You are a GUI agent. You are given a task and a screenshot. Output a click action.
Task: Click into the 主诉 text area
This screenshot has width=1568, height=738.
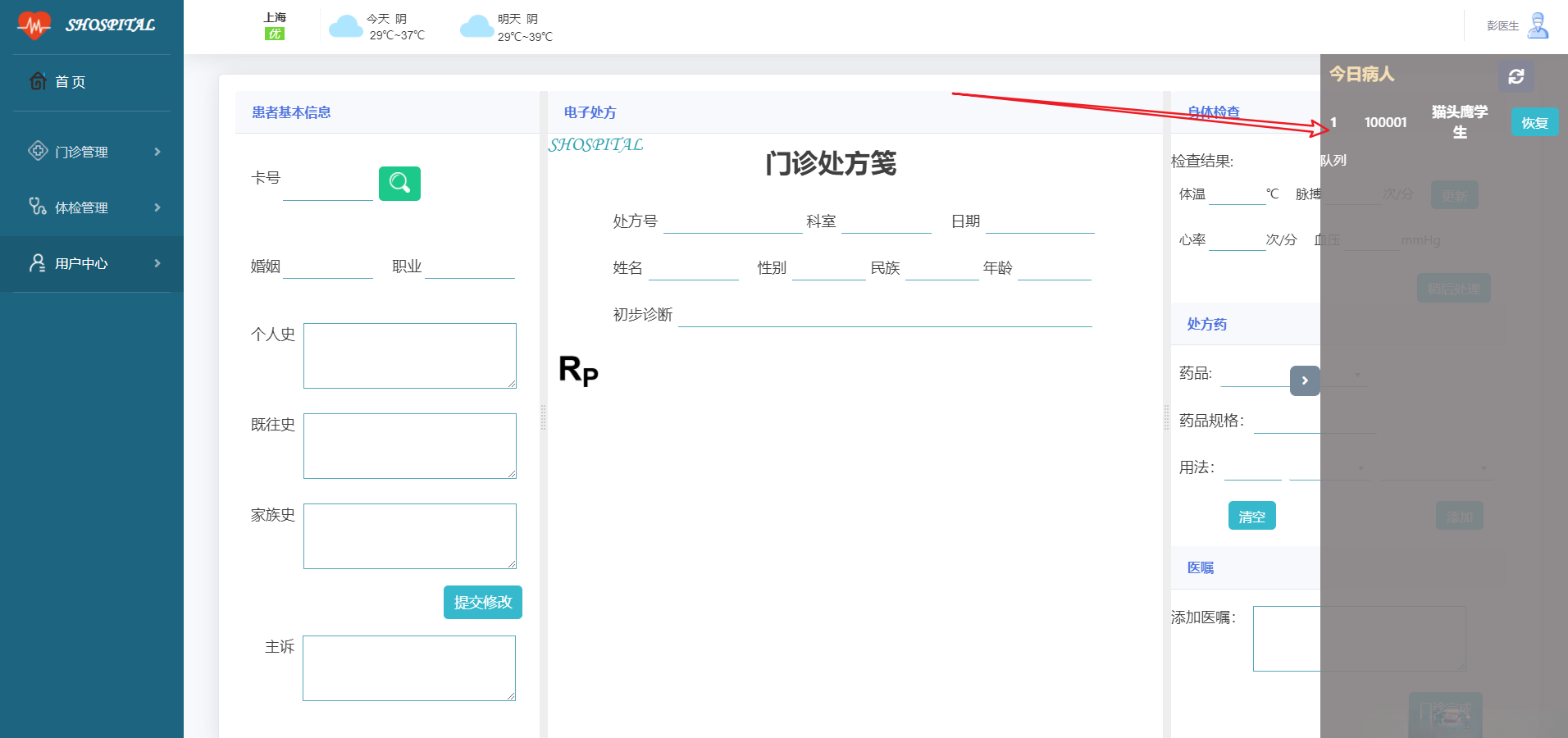[x=409, y=668]
